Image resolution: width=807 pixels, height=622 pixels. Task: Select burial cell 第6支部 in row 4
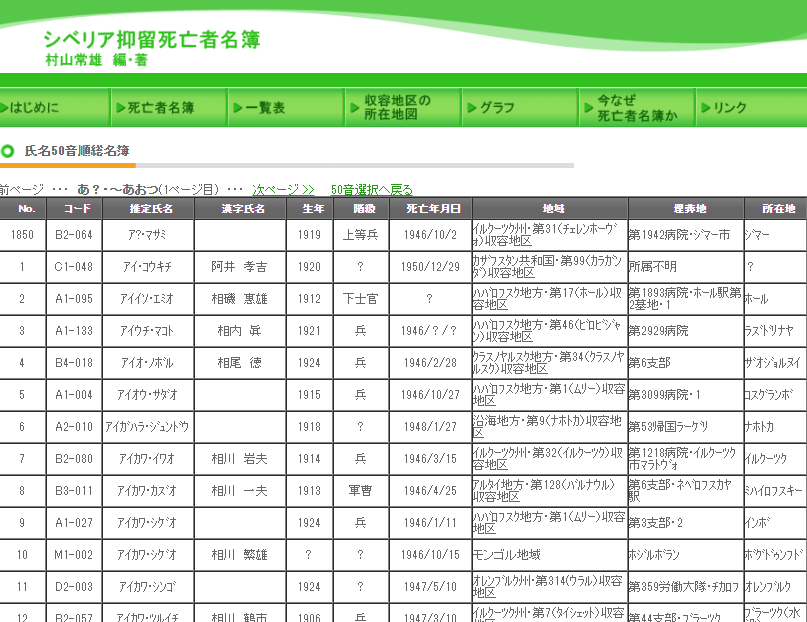point(686,363)
